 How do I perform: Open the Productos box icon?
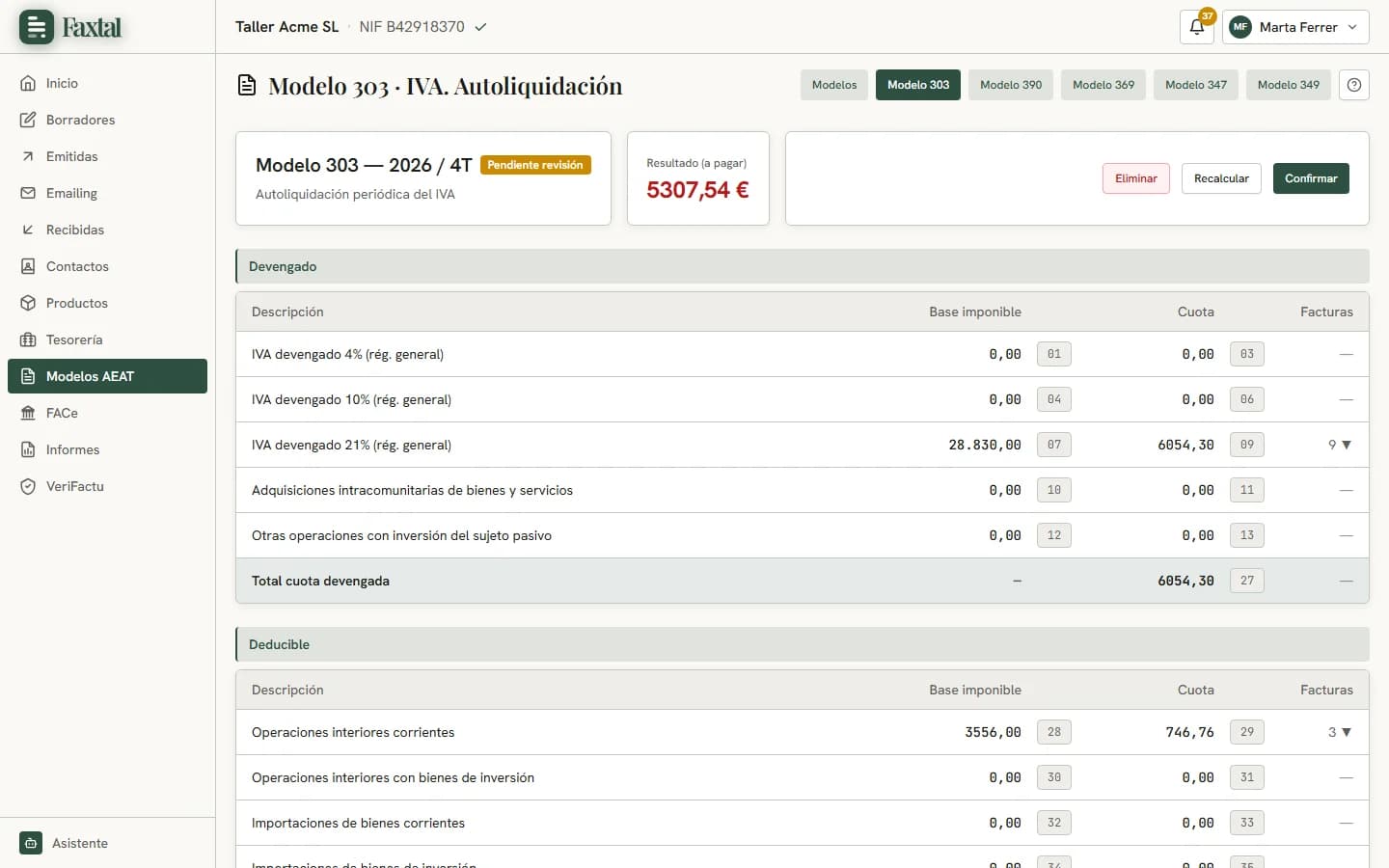click(x=28, y=303)
